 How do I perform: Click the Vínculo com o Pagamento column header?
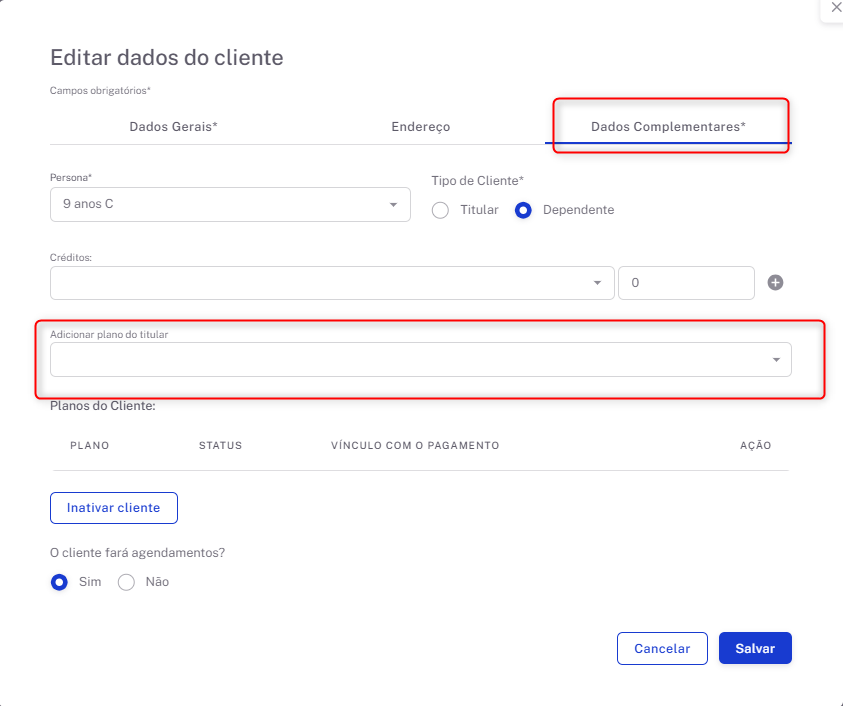415,446
